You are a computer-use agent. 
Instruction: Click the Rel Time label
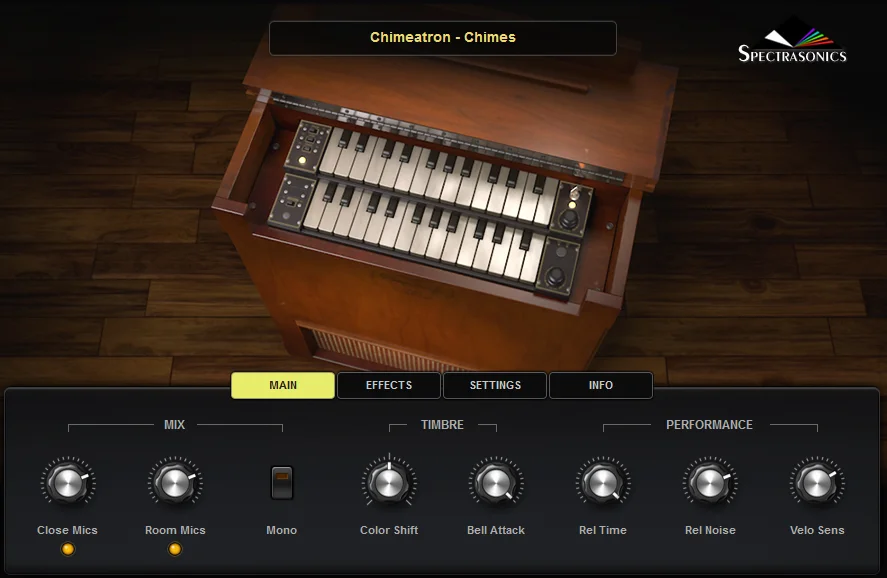pos(602,530)
